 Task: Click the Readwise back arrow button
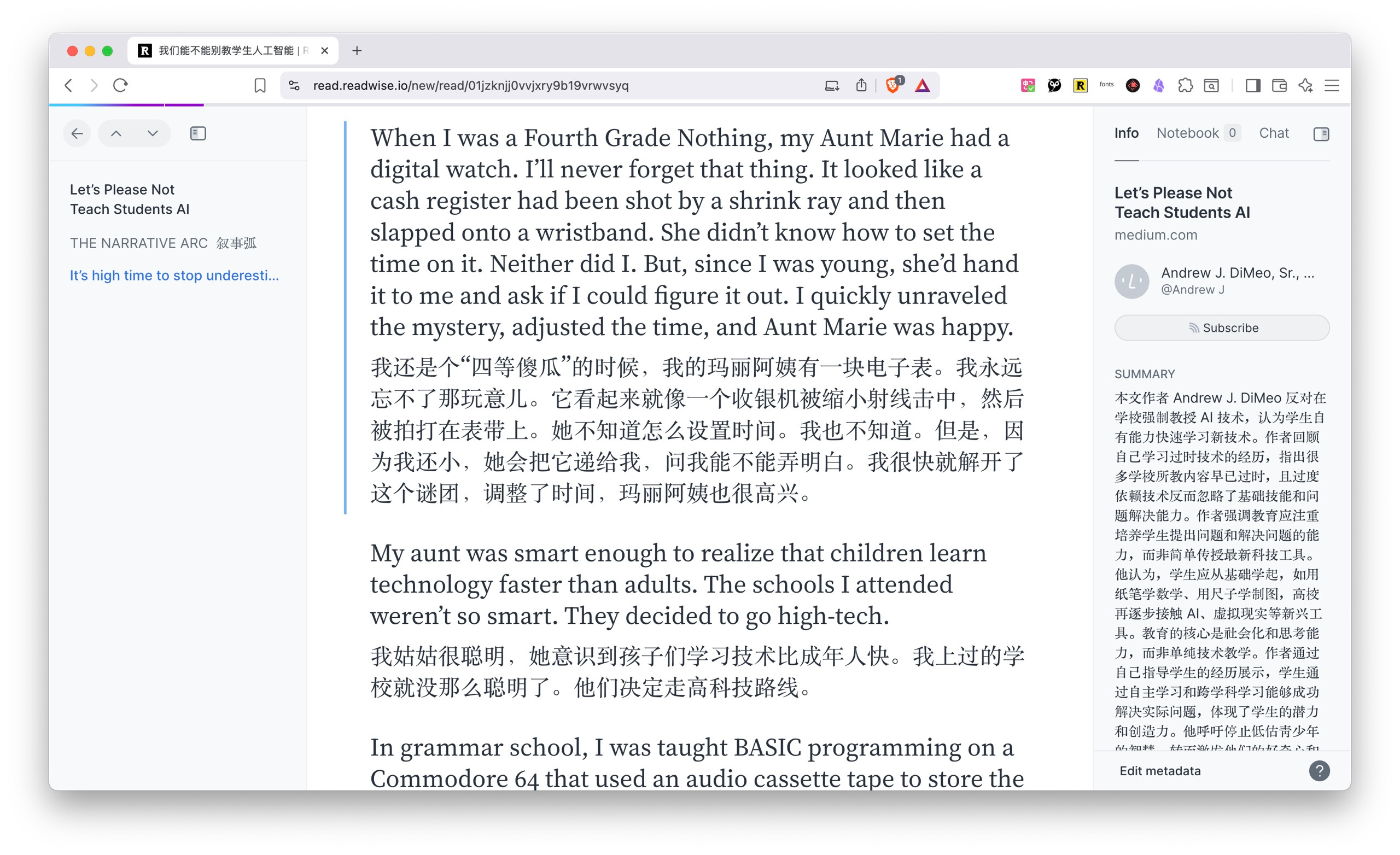pos(77,133)
